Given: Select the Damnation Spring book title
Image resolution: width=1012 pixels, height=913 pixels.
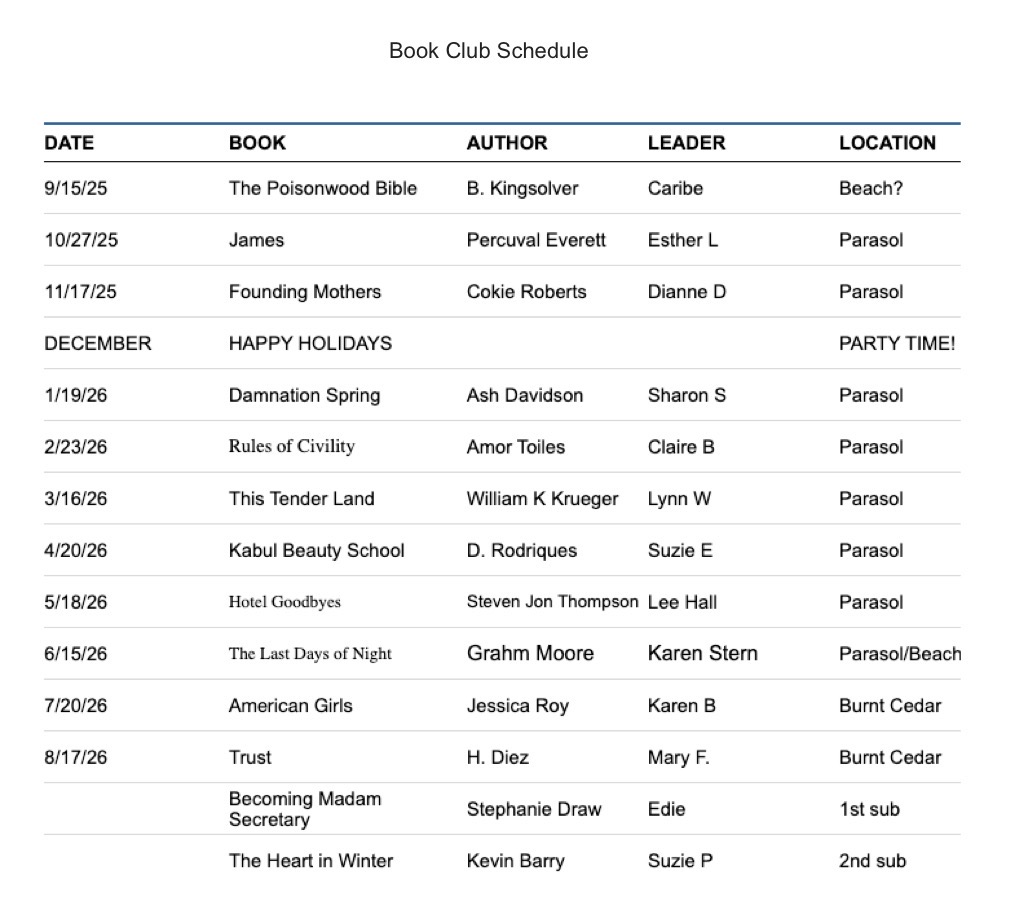Looking at the screenshot, I should pyautogui.click(x=304, y=396).
